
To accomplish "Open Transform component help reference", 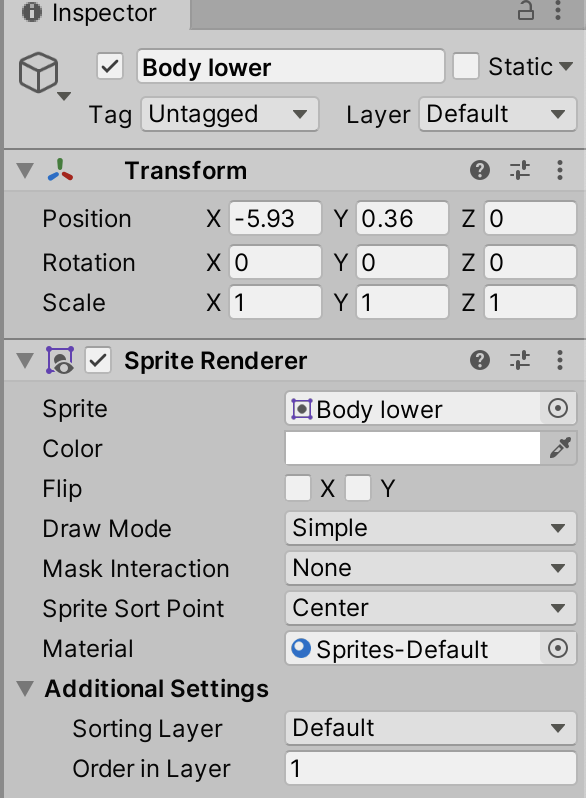I will [x=480, y=170].
